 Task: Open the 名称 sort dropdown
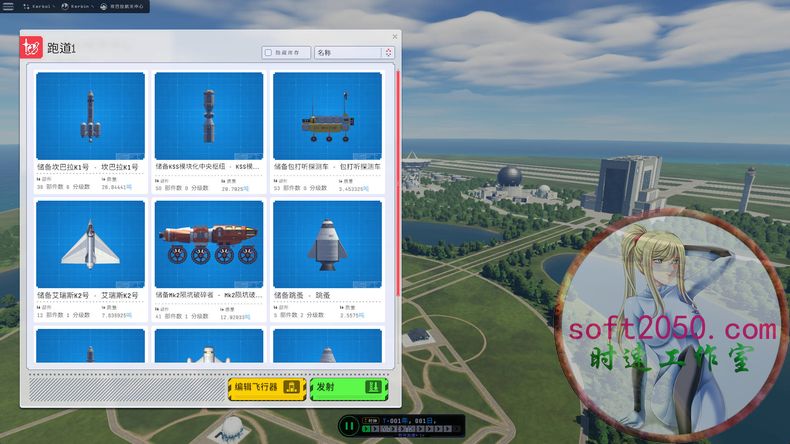pyautogui.click(x=345, y=53)
